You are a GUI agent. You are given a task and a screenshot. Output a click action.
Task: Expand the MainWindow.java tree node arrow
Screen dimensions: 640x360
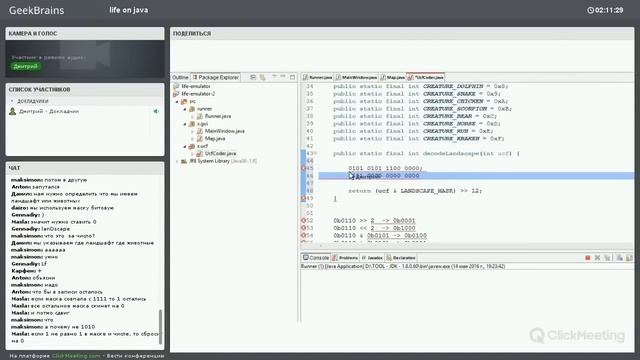193,131
